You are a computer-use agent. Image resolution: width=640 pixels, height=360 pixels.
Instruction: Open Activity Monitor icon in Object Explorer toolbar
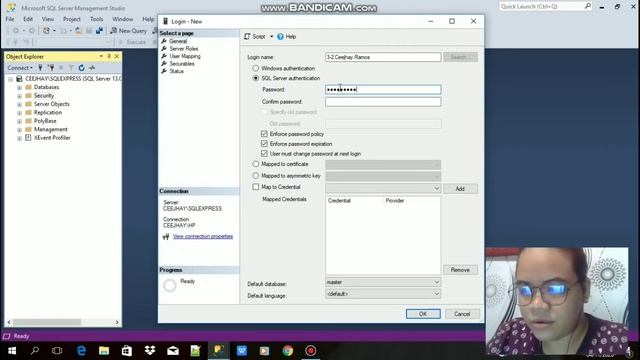click(92, 68)
